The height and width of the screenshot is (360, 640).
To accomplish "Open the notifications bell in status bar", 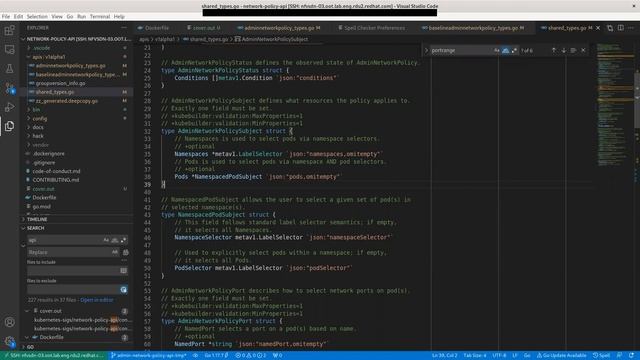I will pos(631,356).
